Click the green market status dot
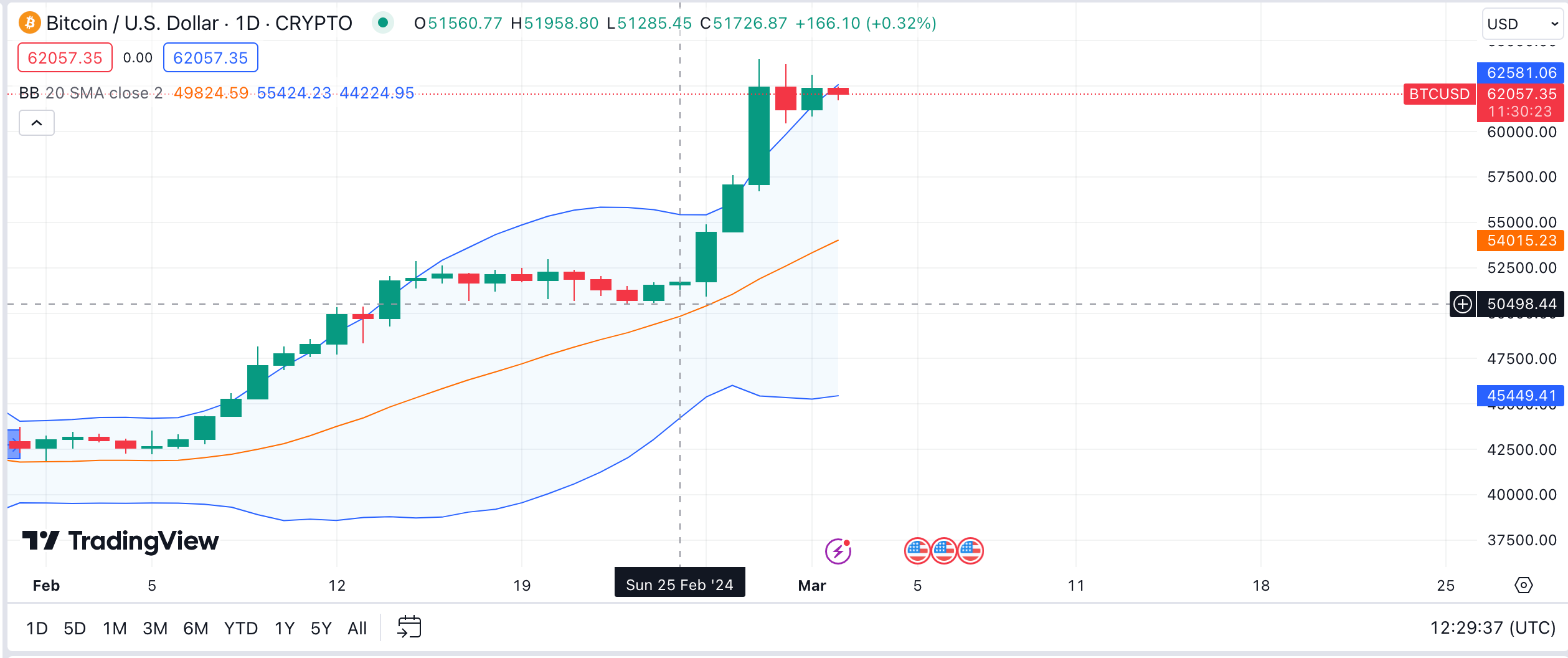 click(384, 21)
